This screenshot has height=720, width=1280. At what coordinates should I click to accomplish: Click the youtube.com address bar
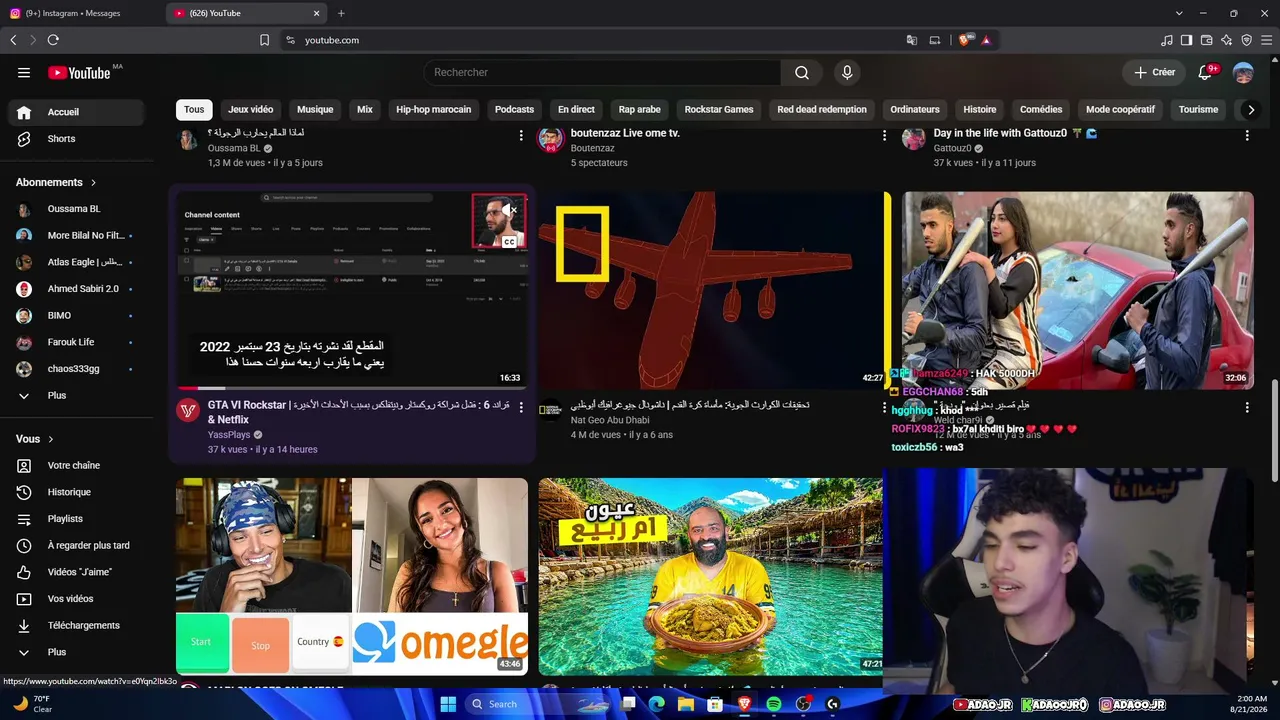click(x=600, y=40)
